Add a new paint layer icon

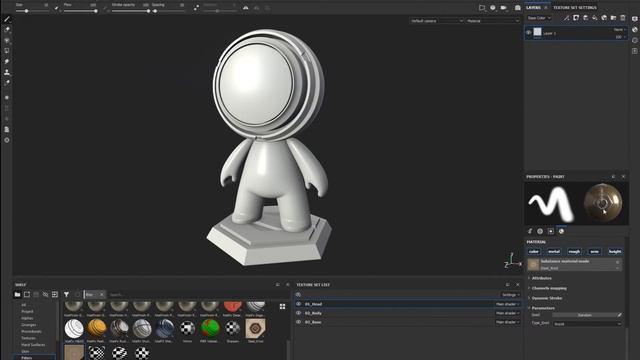tap(585, 18)
